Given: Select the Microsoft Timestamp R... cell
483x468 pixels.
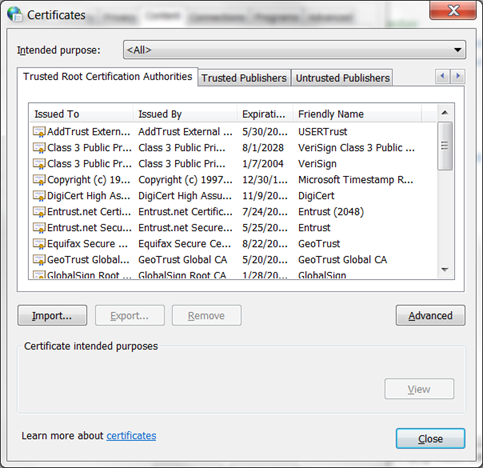Looking at the screenshot, I should [356, 180].
